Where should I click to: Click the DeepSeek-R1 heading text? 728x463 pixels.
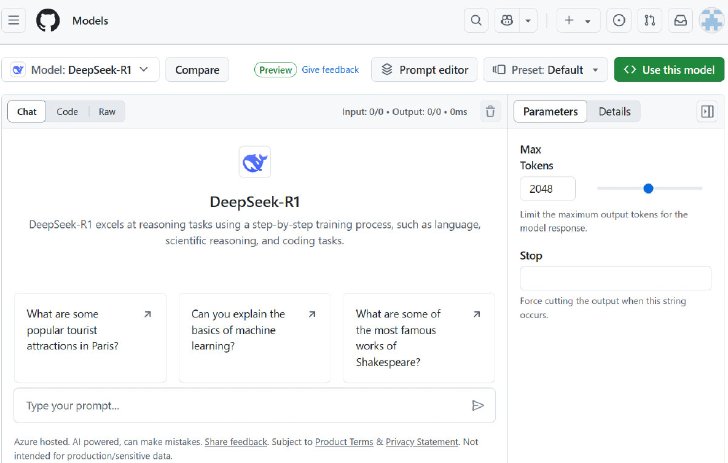(255, 202)
